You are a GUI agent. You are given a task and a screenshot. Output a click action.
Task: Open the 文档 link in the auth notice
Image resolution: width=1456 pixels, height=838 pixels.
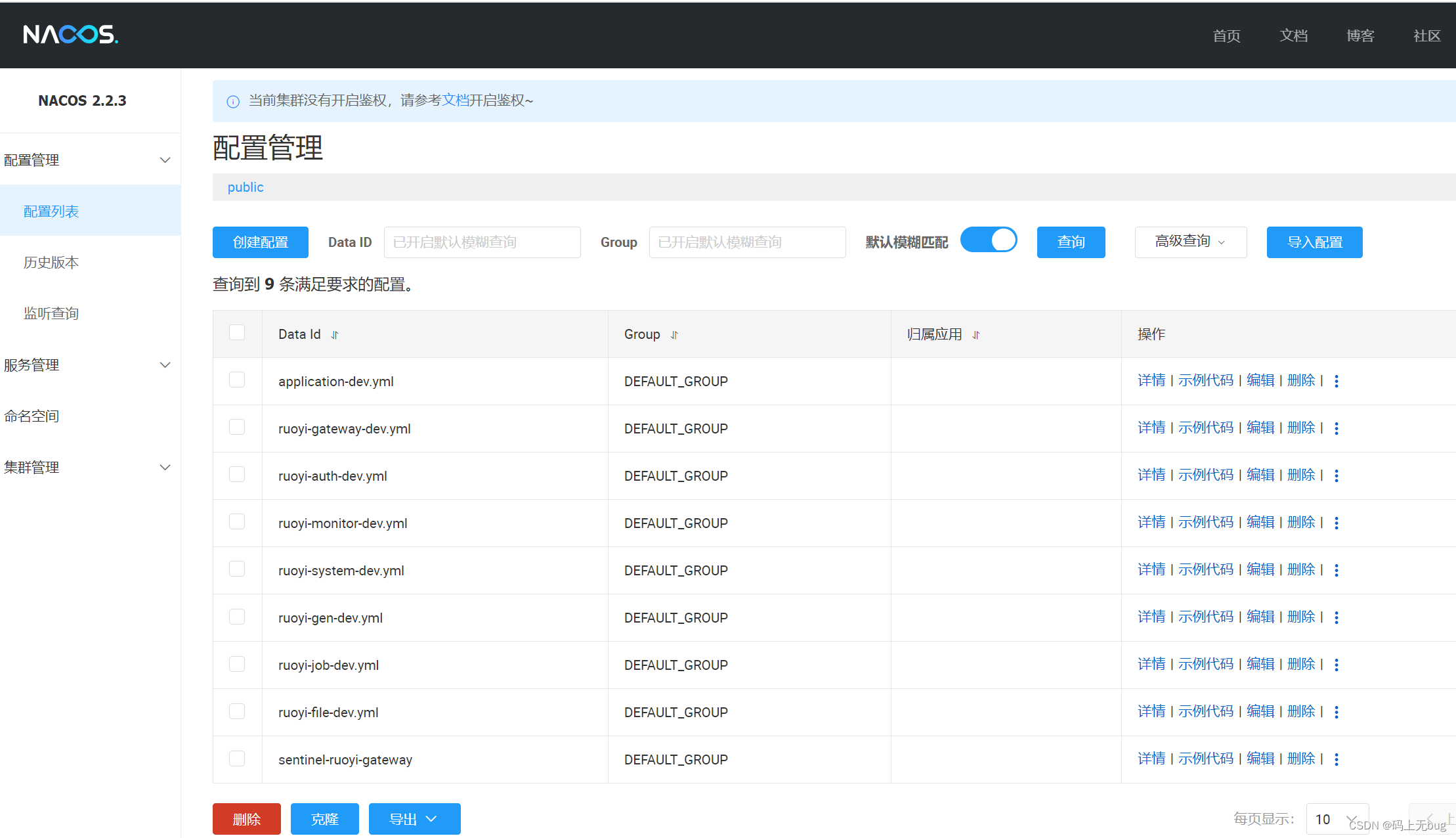[x=456, y=100]
